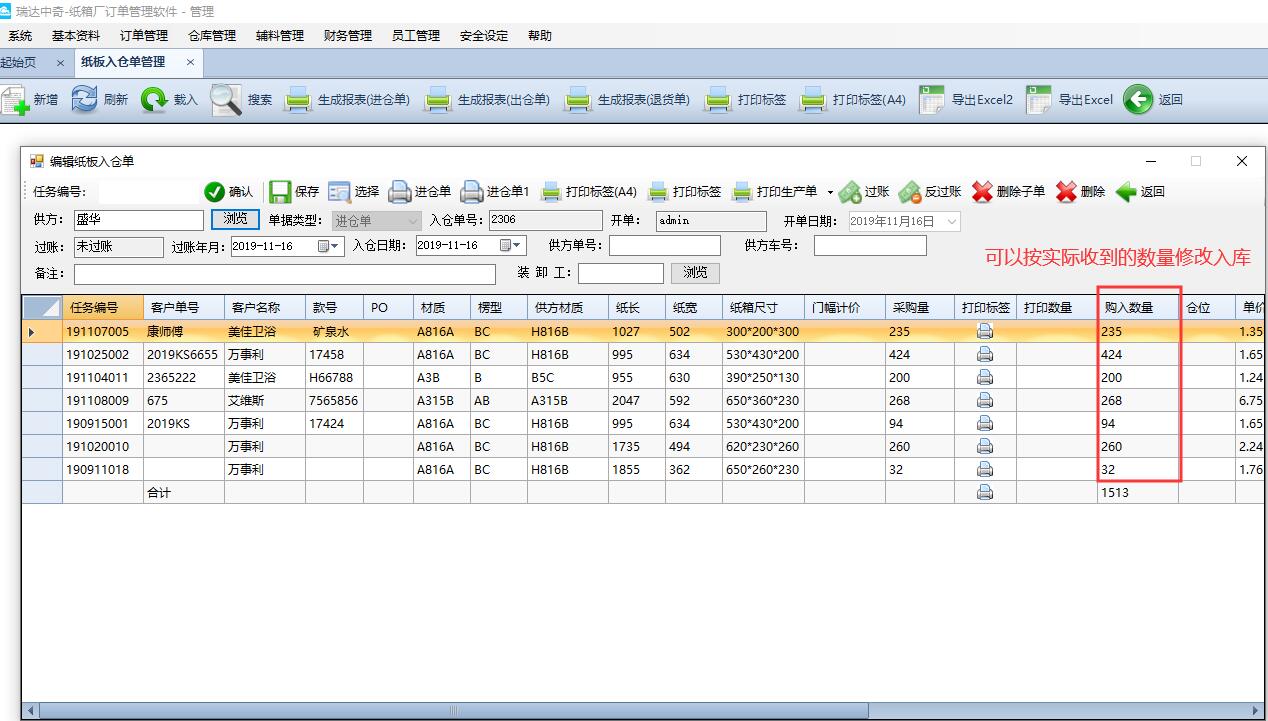The height and width of the screenshot is (721, 1268).
Task: Click the 供方 field containing 盛华
Action: click(x=138, y=220)
